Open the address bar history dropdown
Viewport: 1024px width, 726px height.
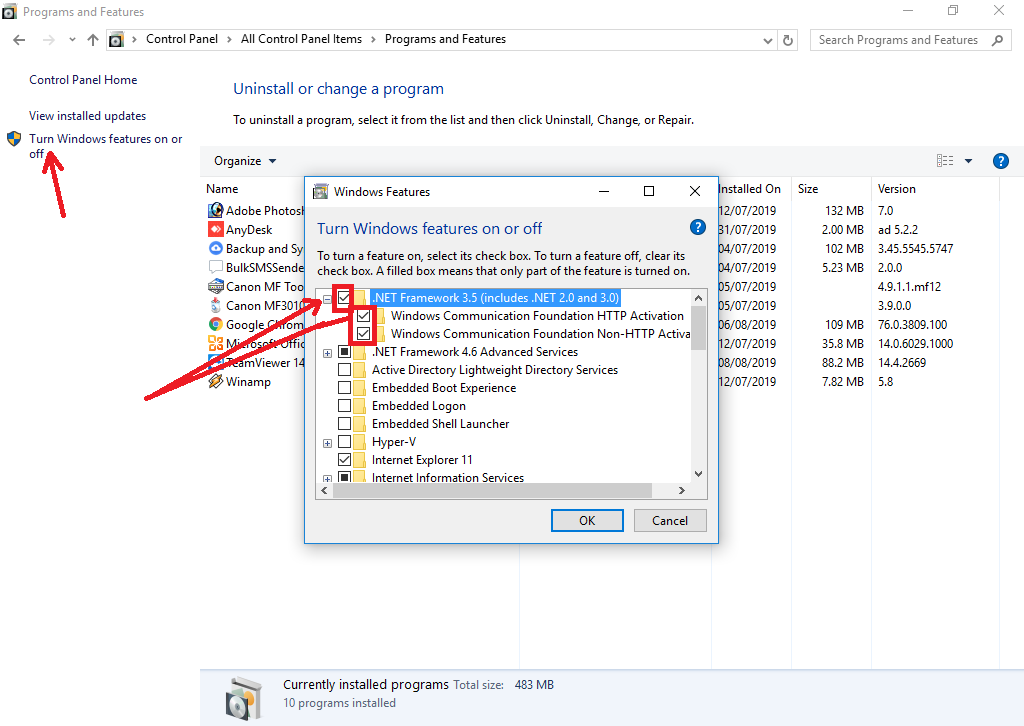point(767,40)
